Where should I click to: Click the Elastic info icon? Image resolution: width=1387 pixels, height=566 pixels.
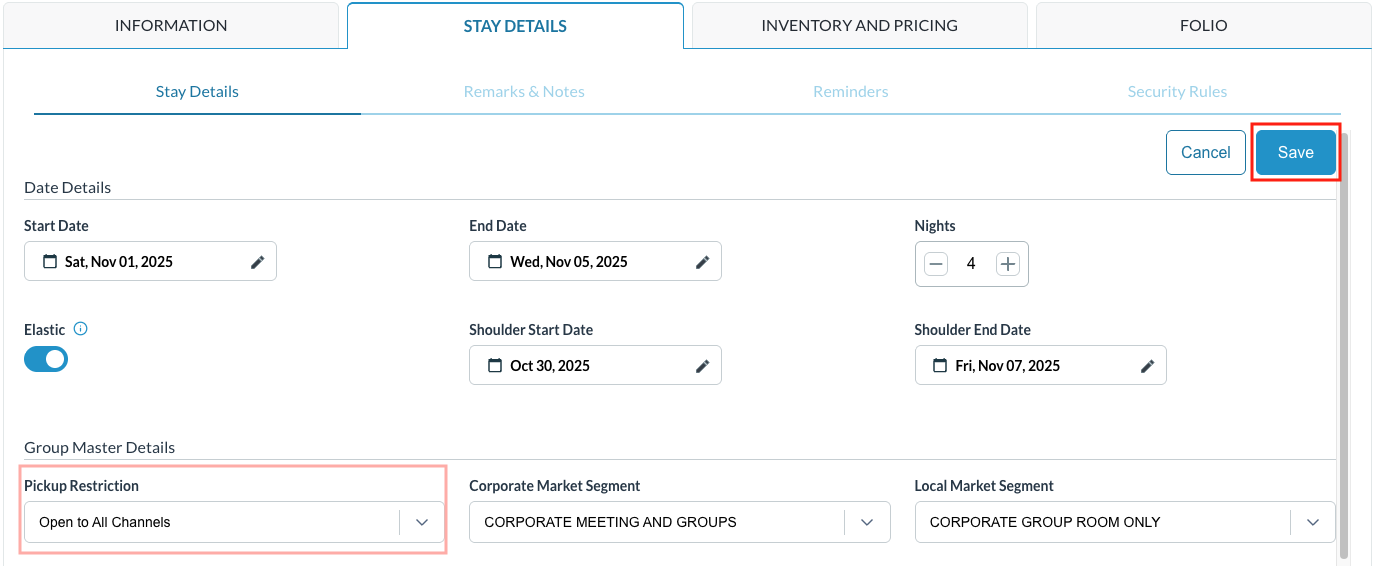pyautogui.click(x=81, y=329)
